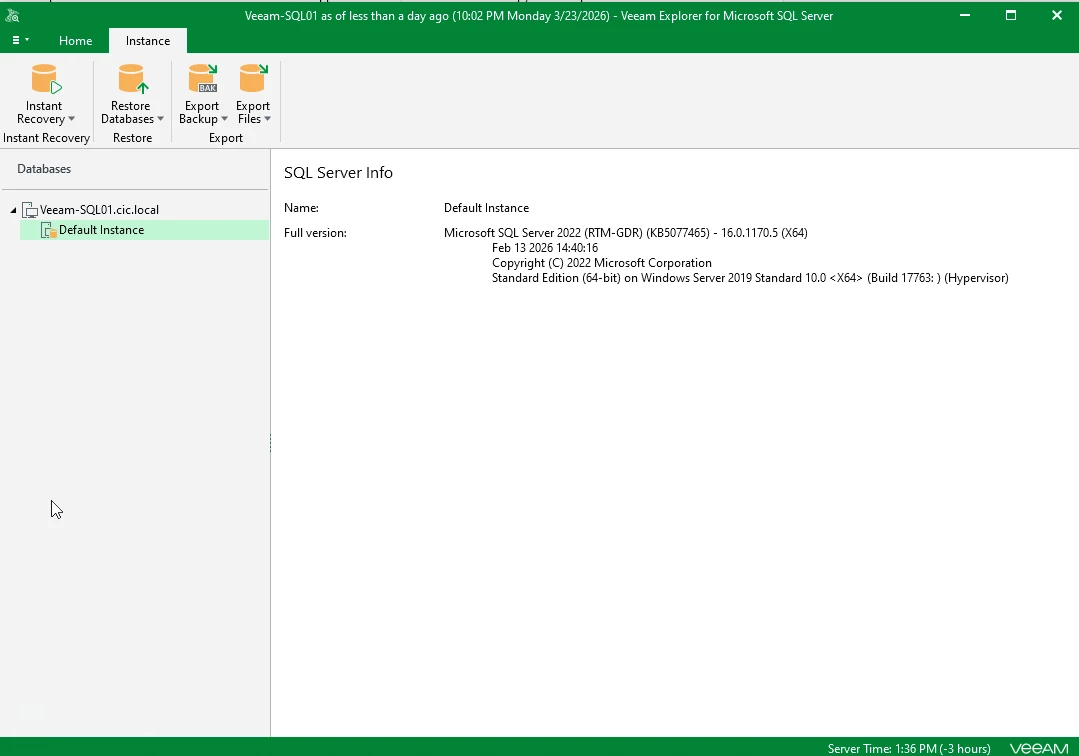The height and width of the screenshot is (756, 1079).
Task: Click the Server Time status bar entry
Action: coord(909,748)
